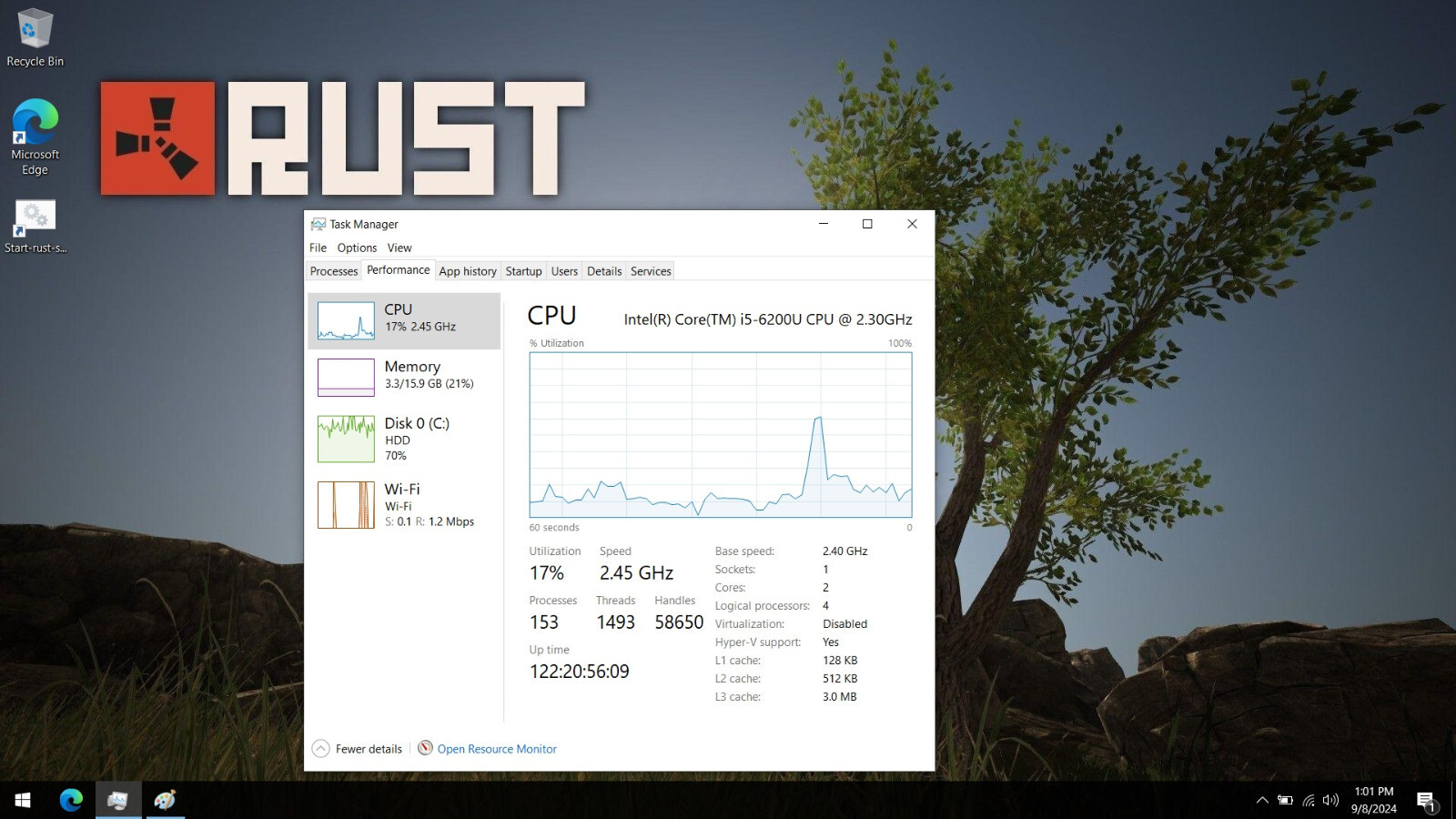Open the notification center icon
Image resolution: width=1456 pixels, height=819 pixels.
(1426, 801)
